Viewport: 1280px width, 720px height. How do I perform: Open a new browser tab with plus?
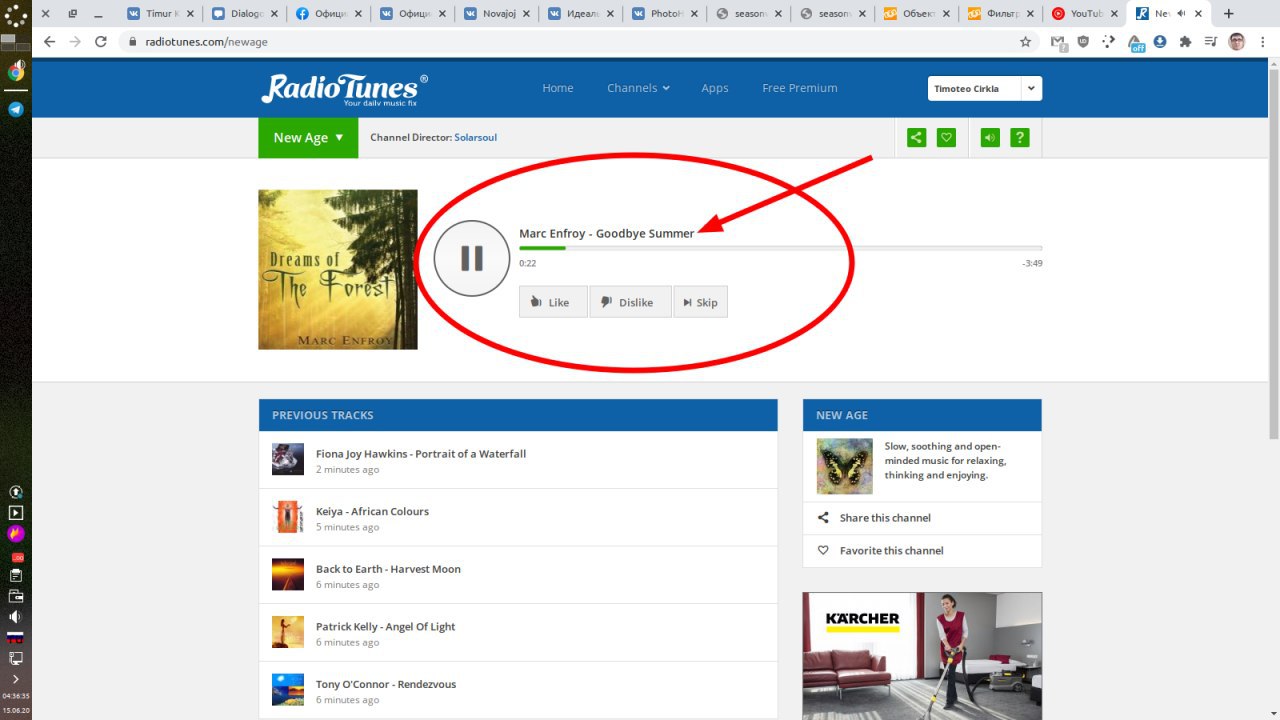[1229, 14]
